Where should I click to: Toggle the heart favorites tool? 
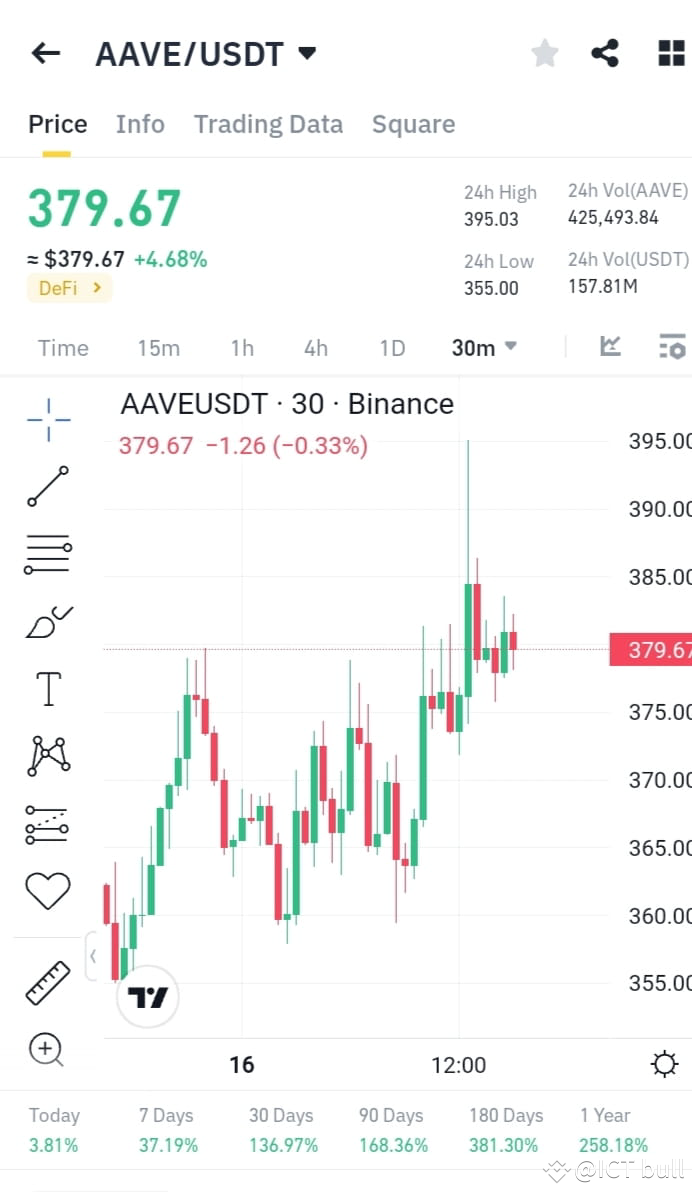47,890
